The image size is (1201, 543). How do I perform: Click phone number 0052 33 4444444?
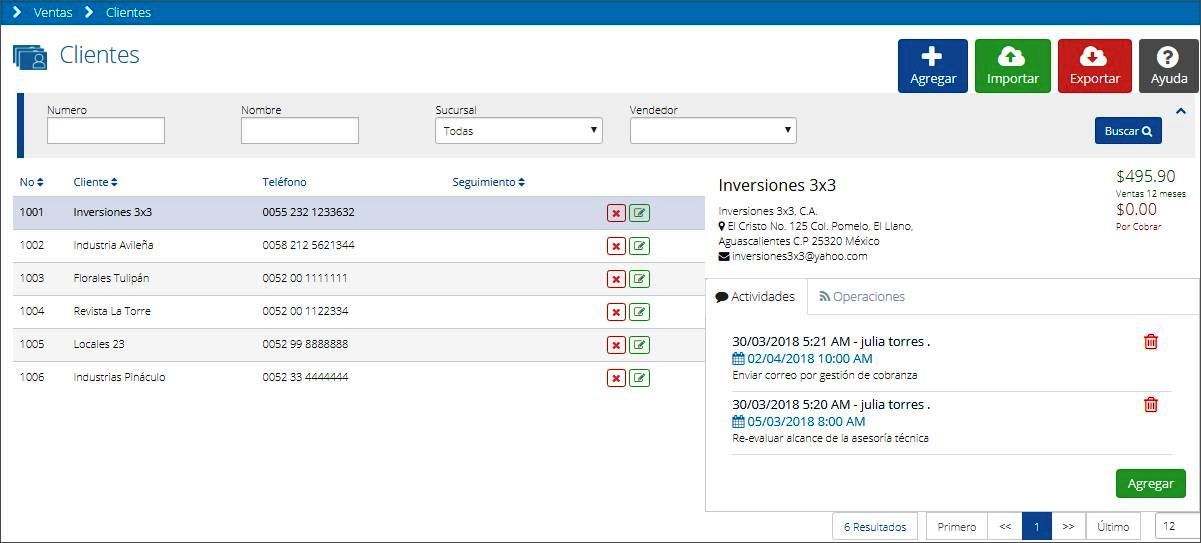pyautogui.click(x=305, y=377)
